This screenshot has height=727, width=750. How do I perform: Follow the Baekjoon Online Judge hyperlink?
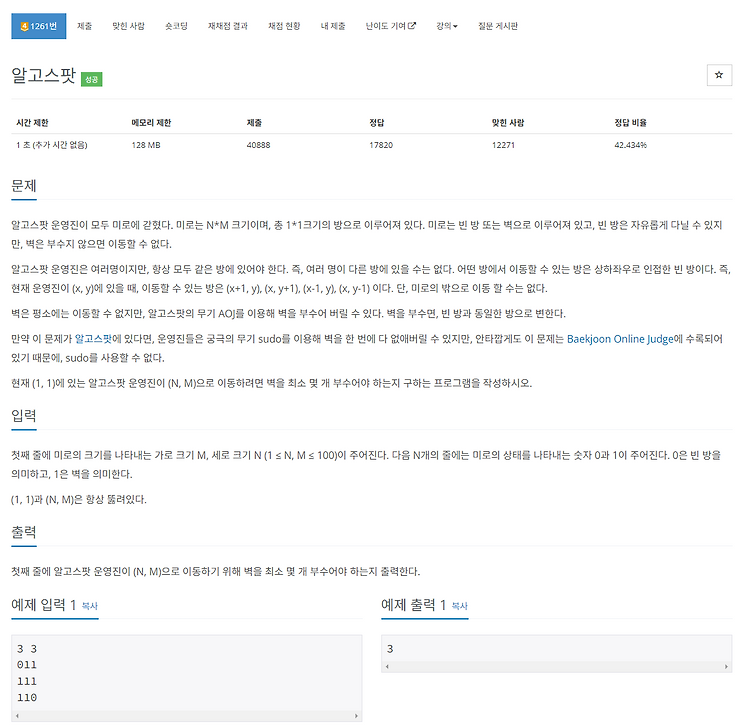pyautogui.click(x=620, y=339)
